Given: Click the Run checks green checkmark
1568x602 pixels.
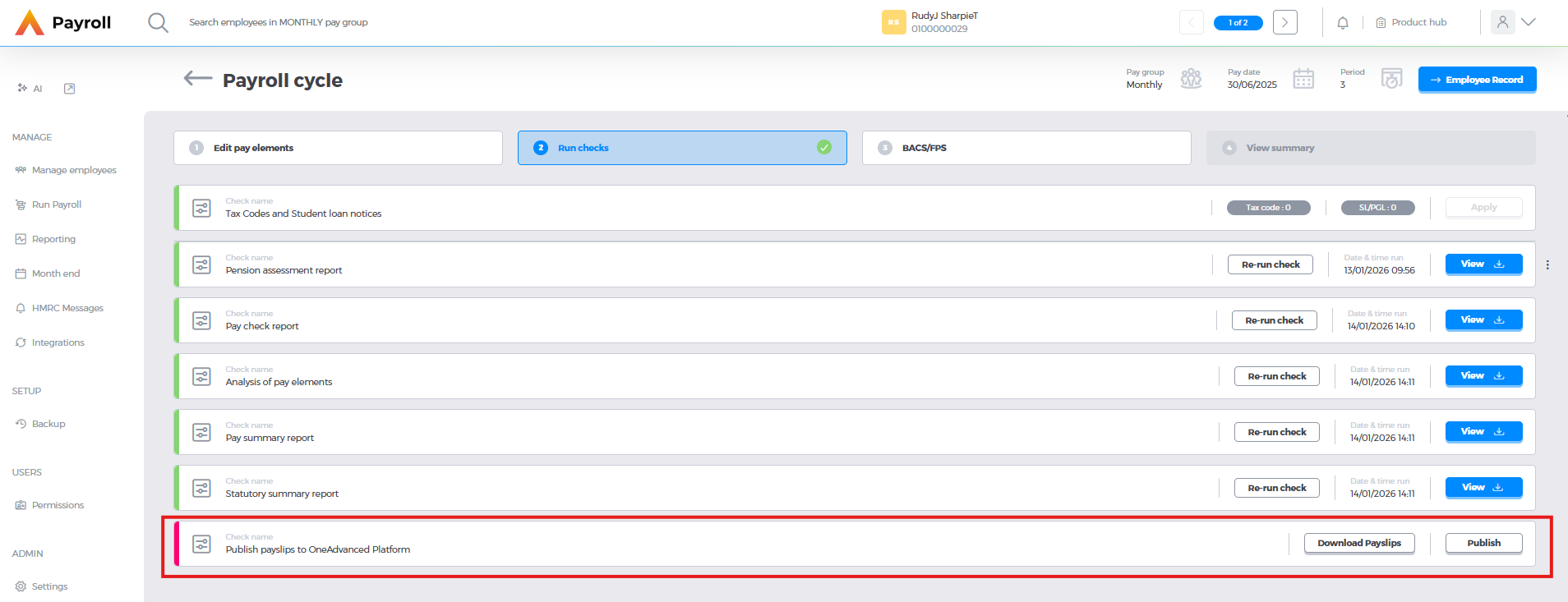Looking at the screenshot, I should 823,148.
